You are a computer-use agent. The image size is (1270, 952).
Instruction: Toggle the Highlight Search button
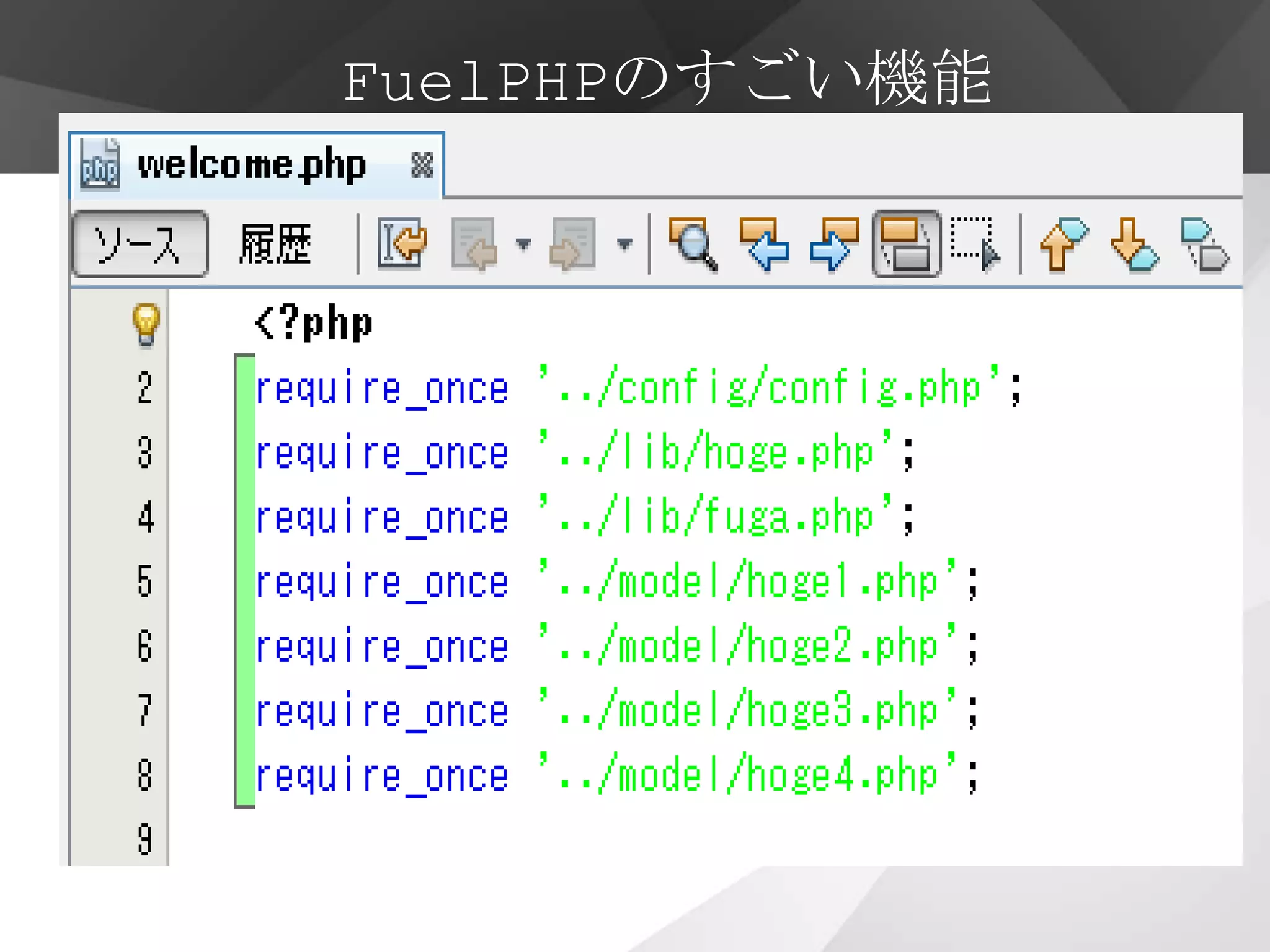[906, 244]
